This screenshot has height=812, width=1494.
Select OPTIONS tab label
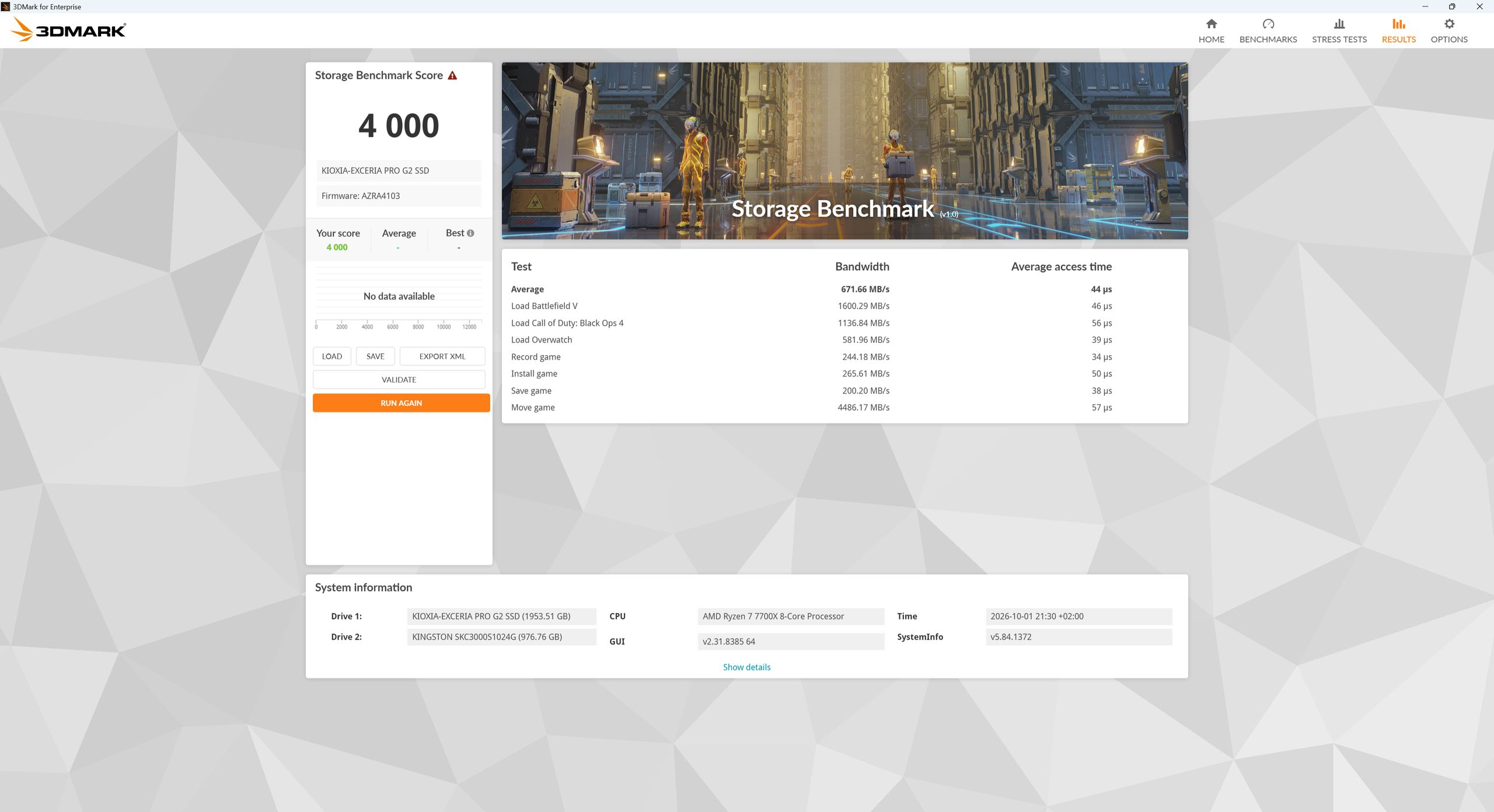pos(1449,39)
